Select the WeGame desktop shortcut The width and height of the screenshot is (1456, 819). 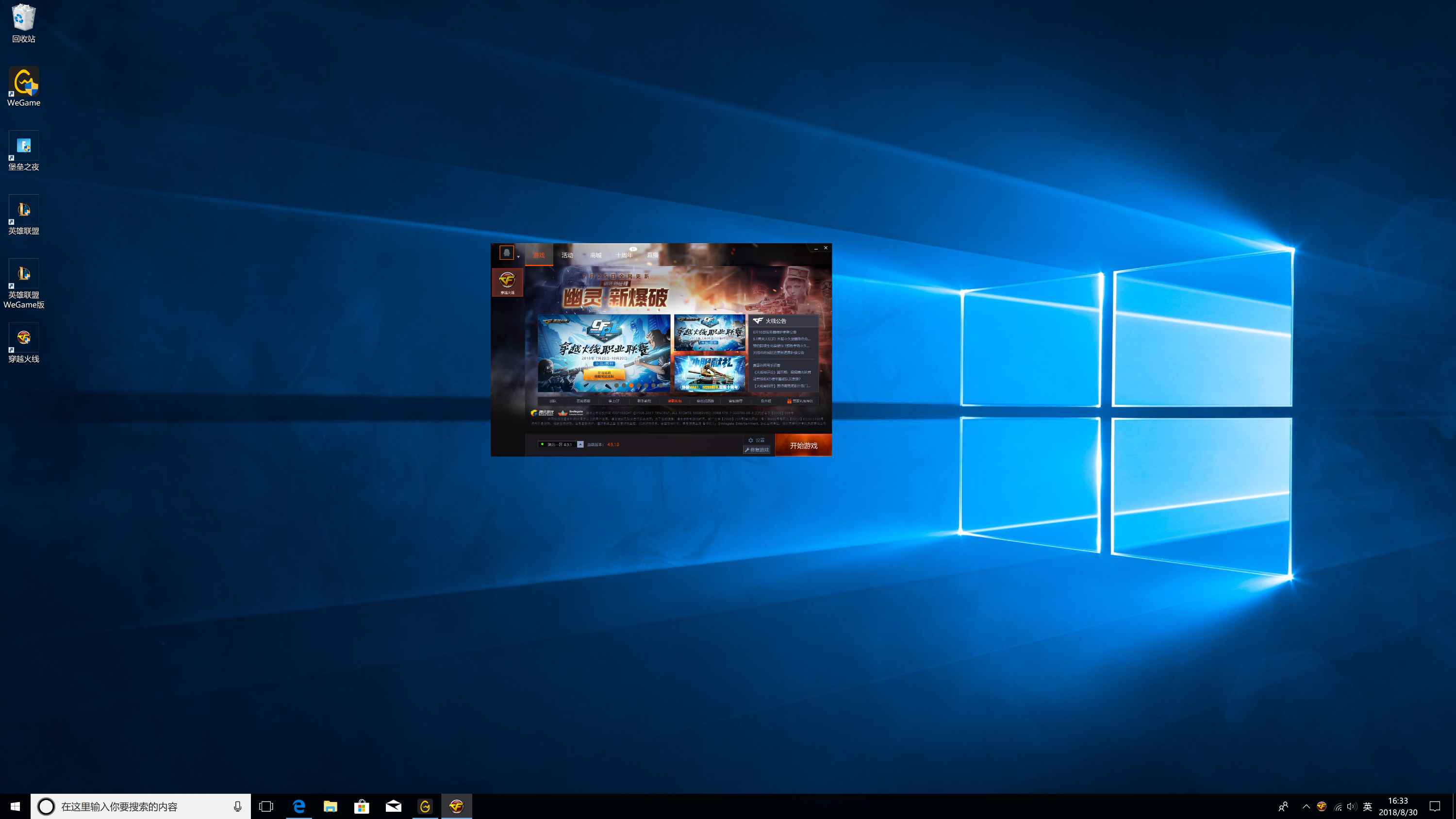23,87
